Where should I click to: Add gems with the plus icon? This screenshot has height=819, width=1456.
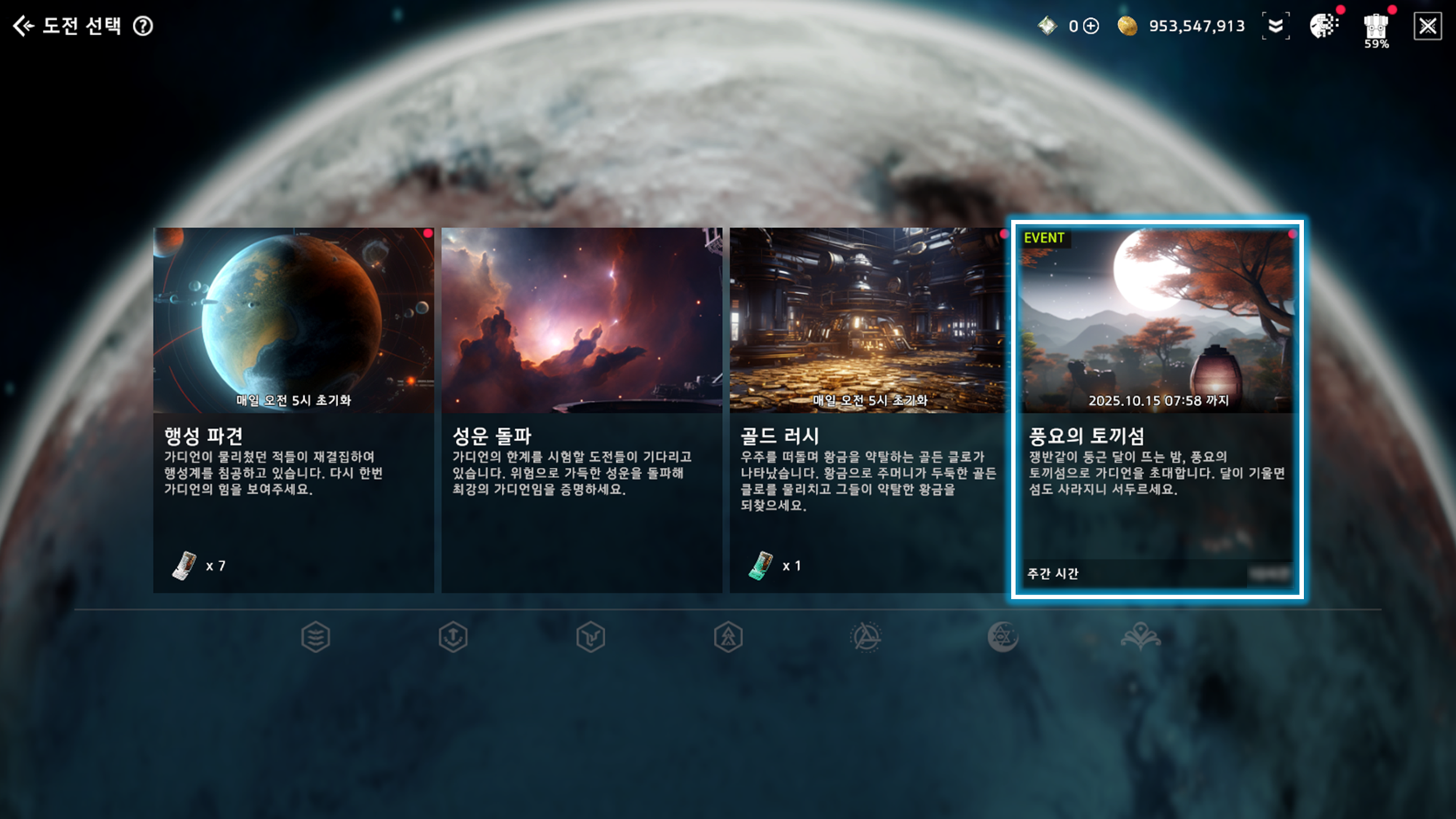pyautogui.click(x=1091, y=26)
